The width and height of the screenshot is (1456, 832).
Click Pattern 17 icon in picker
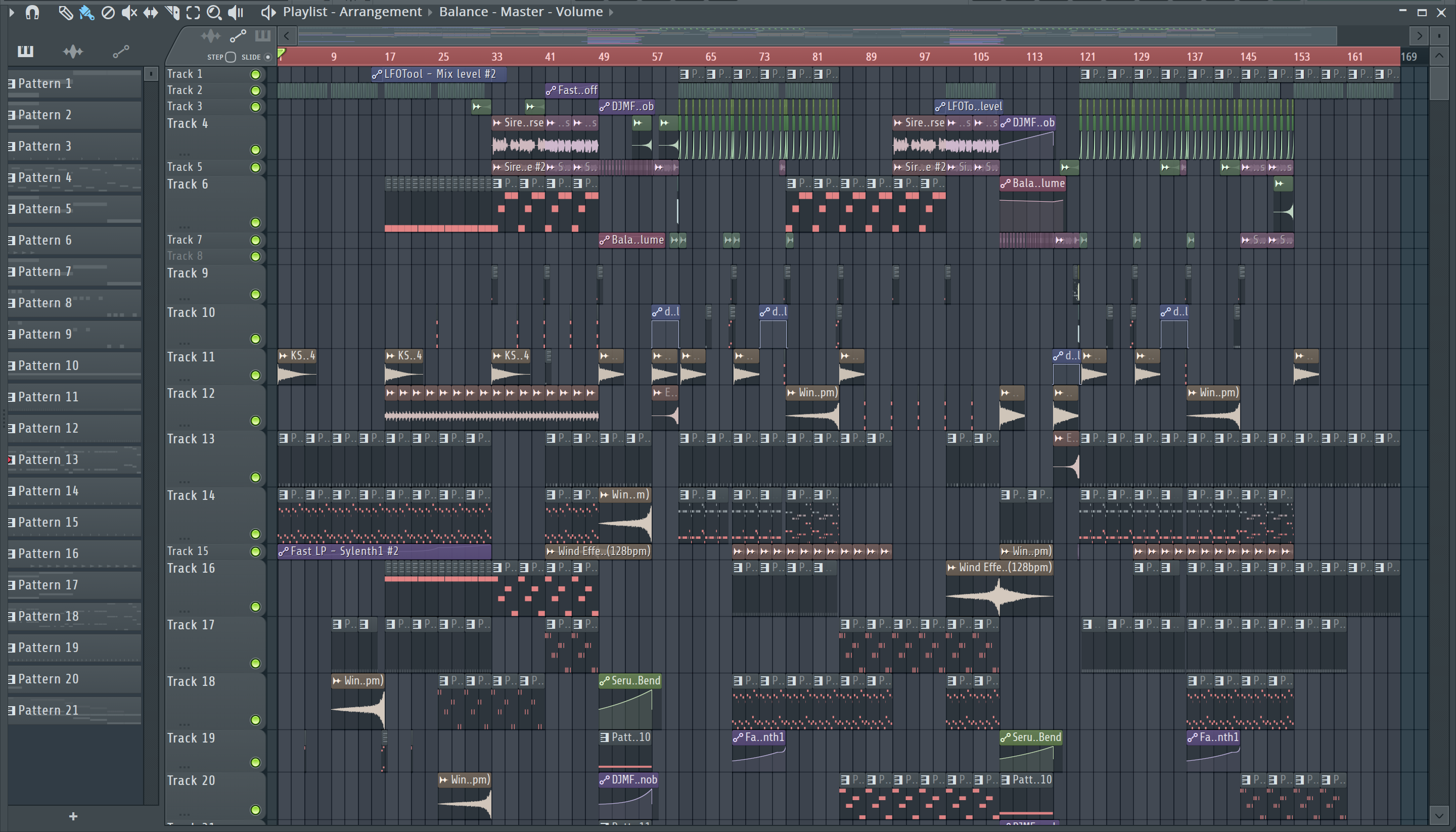(x=12, y=585)
